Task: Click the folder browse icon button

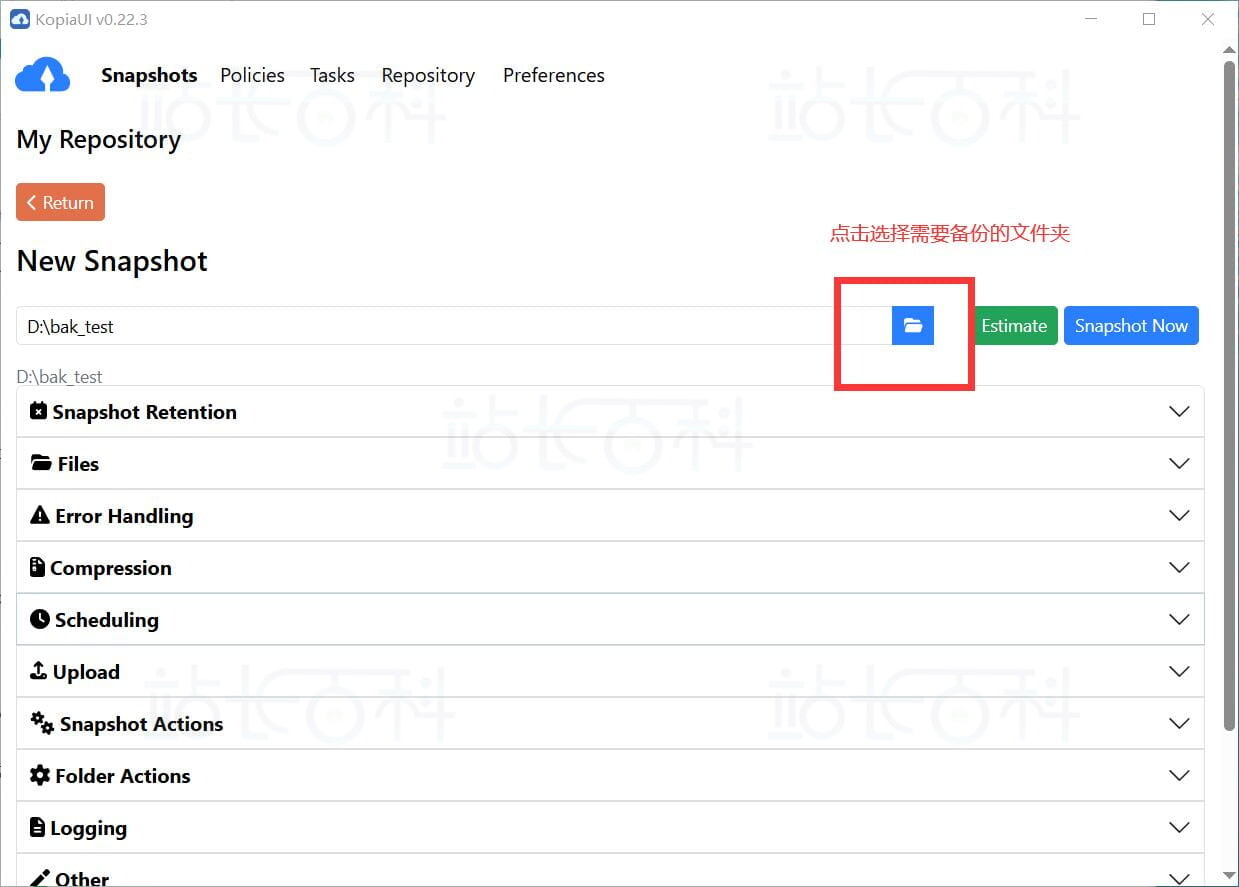Action: click(x=913, y=326)
